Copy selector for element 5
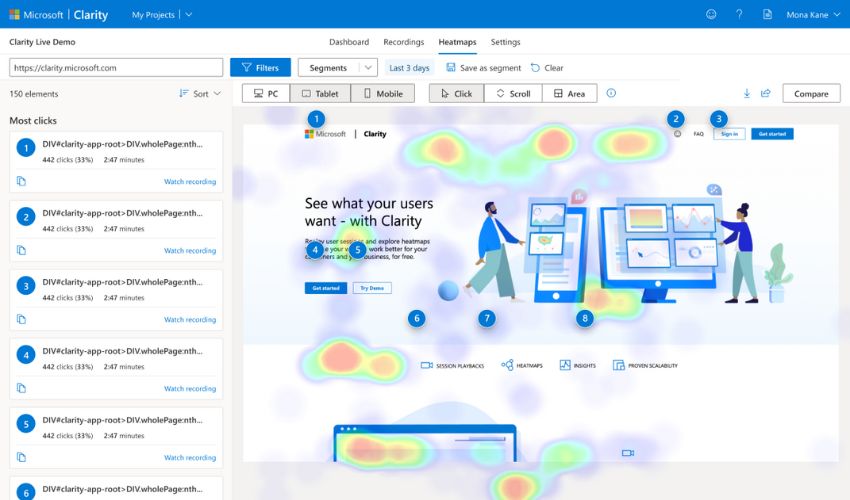The height and width of the screenshot is (500, 850). 21,457
